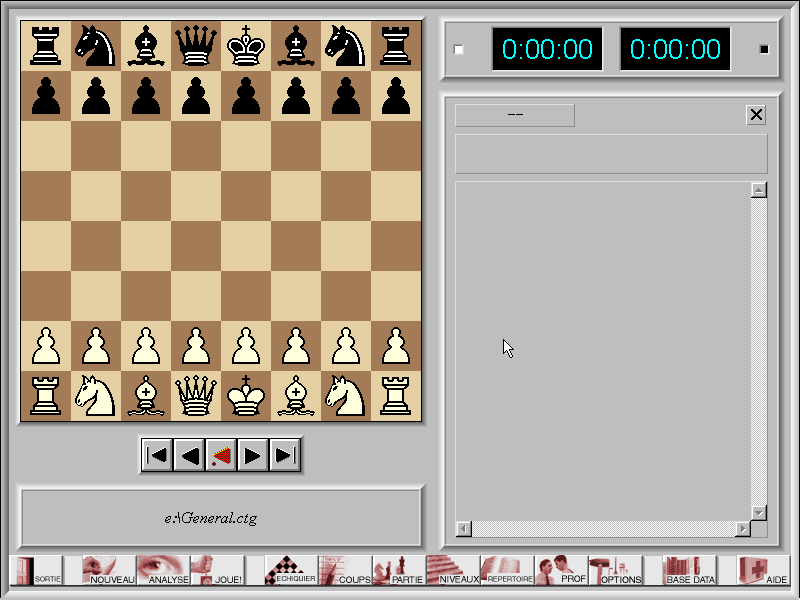Select the black bishop on f8
Viewport: 800px width, 600px height.
(x=296, y=46)
